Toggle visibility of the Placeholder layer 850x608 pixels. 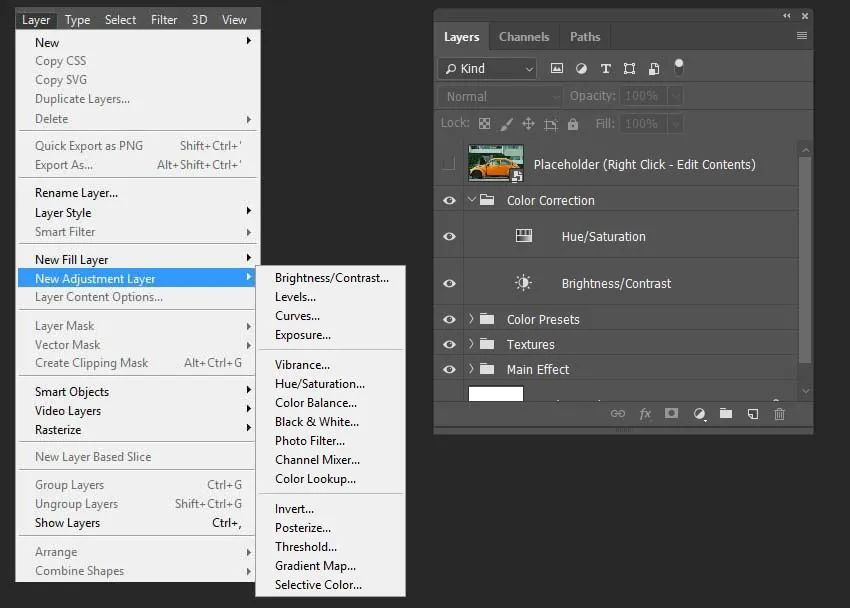pos(449,164)
